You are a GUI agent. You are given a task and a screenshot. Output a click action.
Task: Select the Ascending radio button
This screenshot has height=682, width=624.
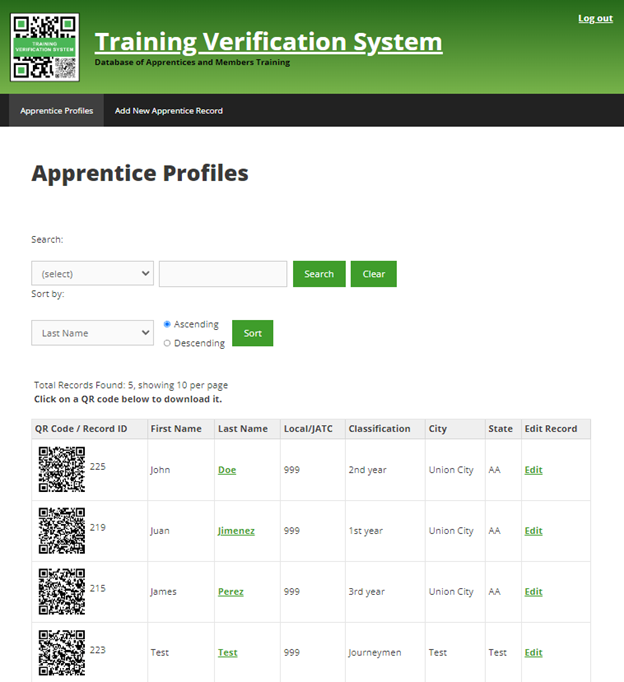[x=167, y=324]
